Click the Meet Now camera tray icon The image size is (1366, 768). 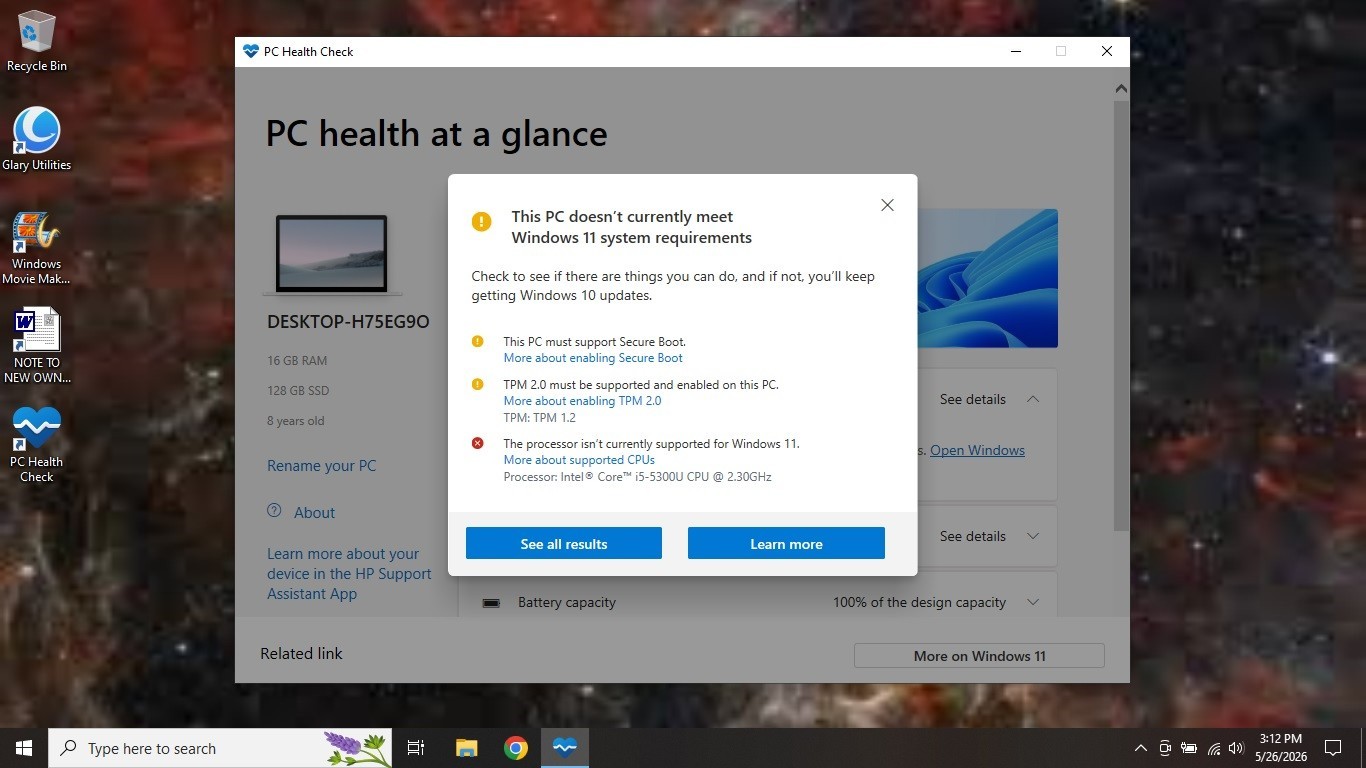[x=1165, y=748]
